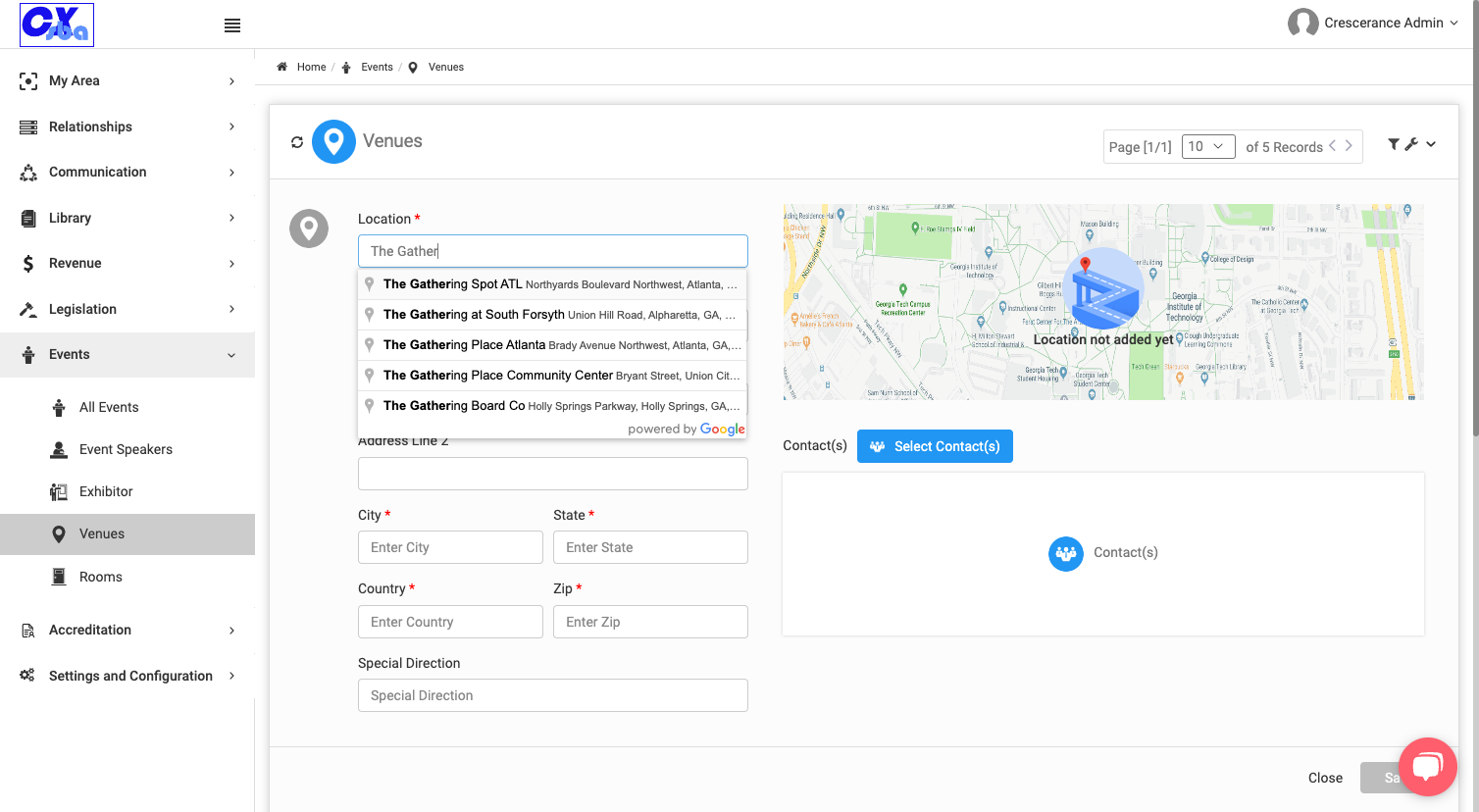
Task: Choose The Gathering Place Atlanta suggestion
Action: tap(552, 345)
